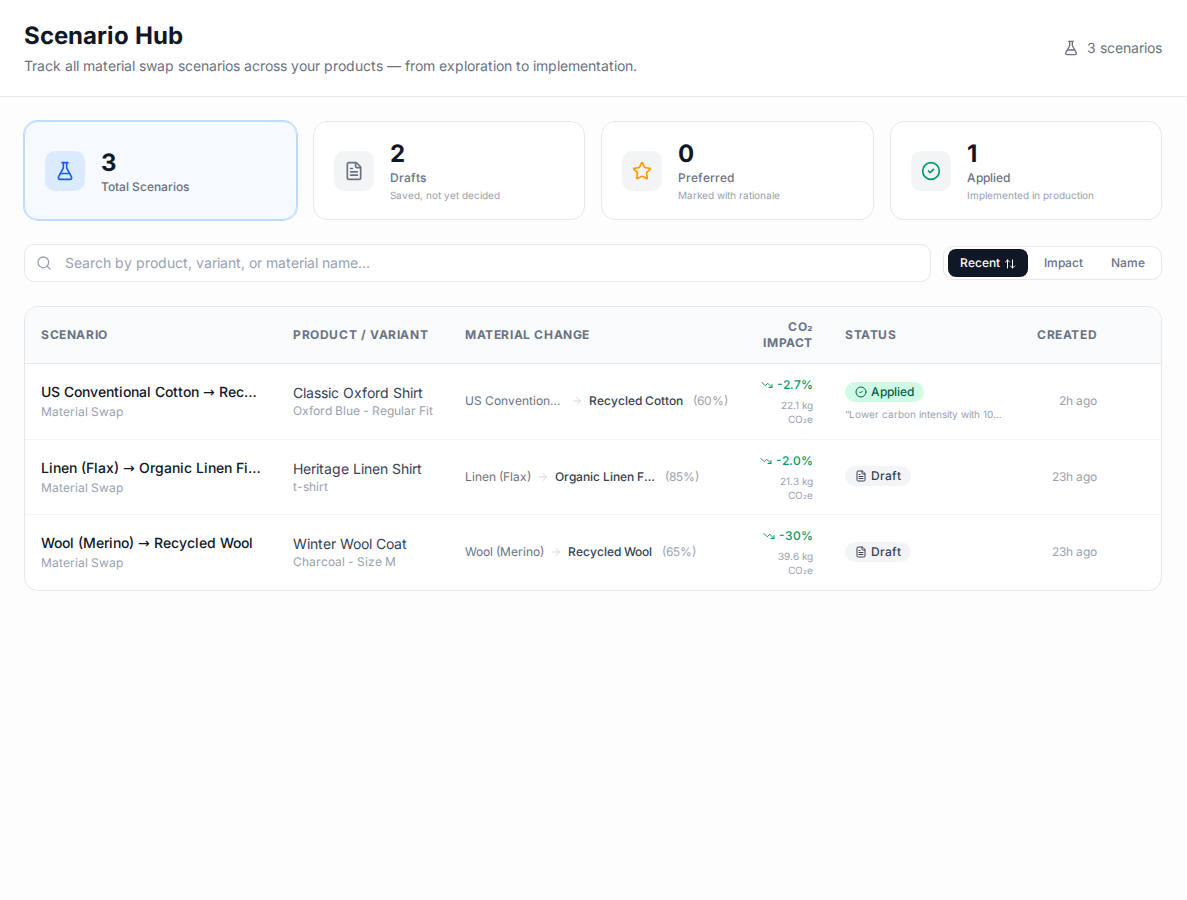This screenshot has height=900, width=1187.
Task: Sort scenarios by Name
Action: pyautogui.click(x=1127, y=263)
